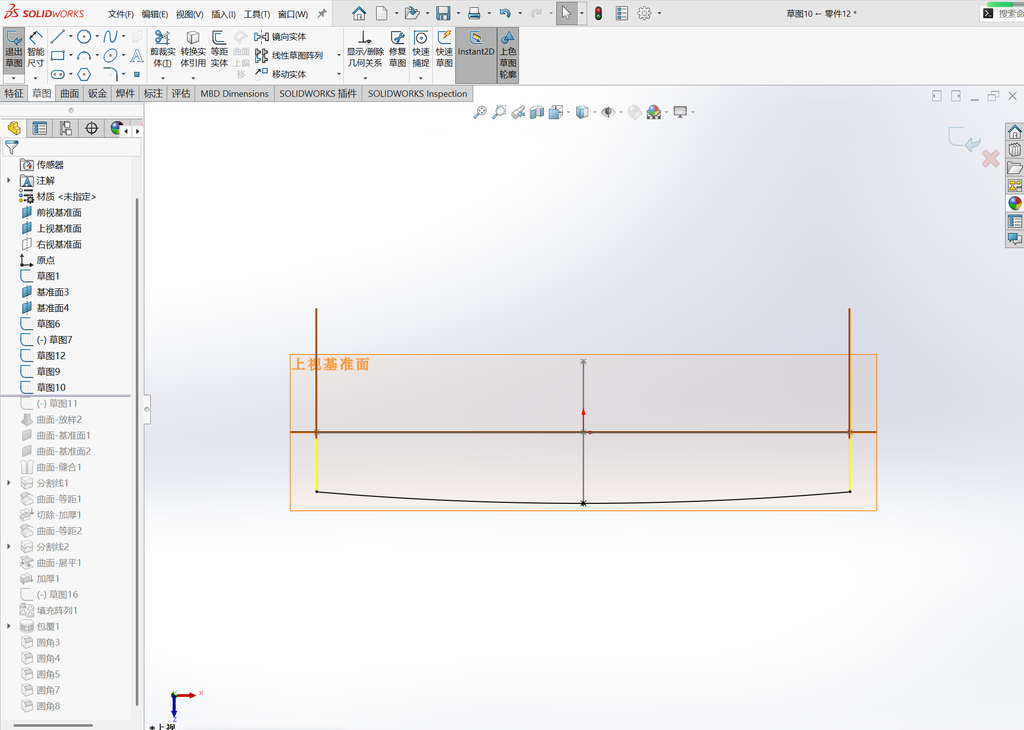This screenshot has width=1024, height=730.
Task: Open Edit Appearance color sphere icon
Action: 634,112
